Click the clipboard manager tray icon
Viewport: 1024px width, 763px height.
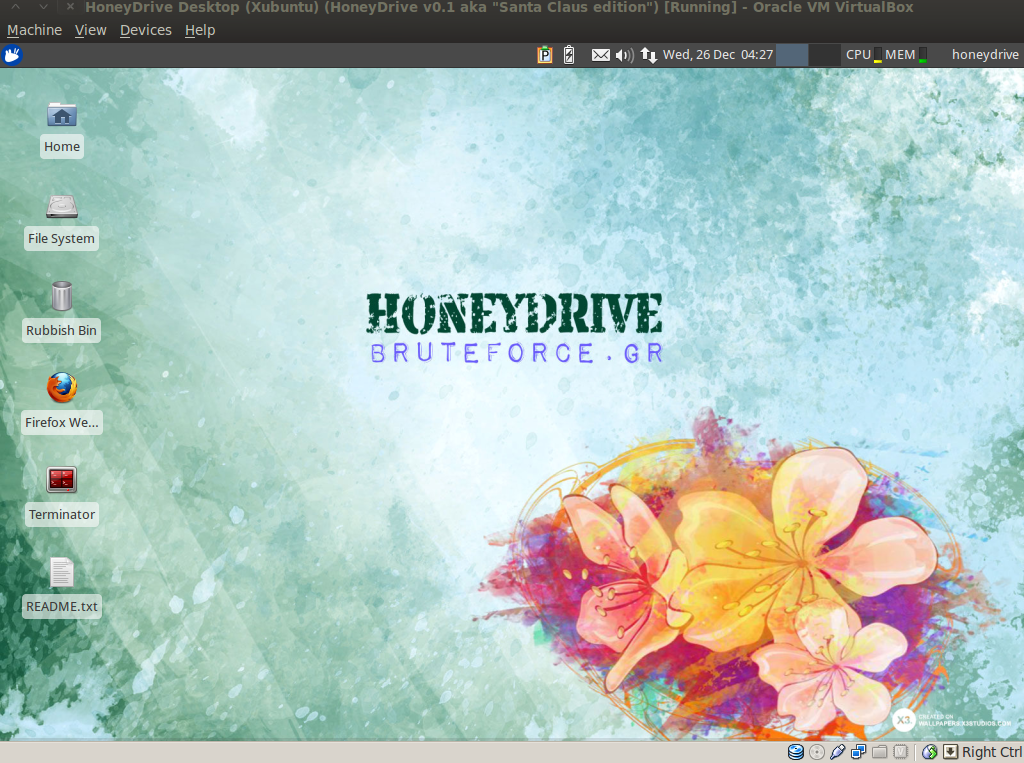545,55
